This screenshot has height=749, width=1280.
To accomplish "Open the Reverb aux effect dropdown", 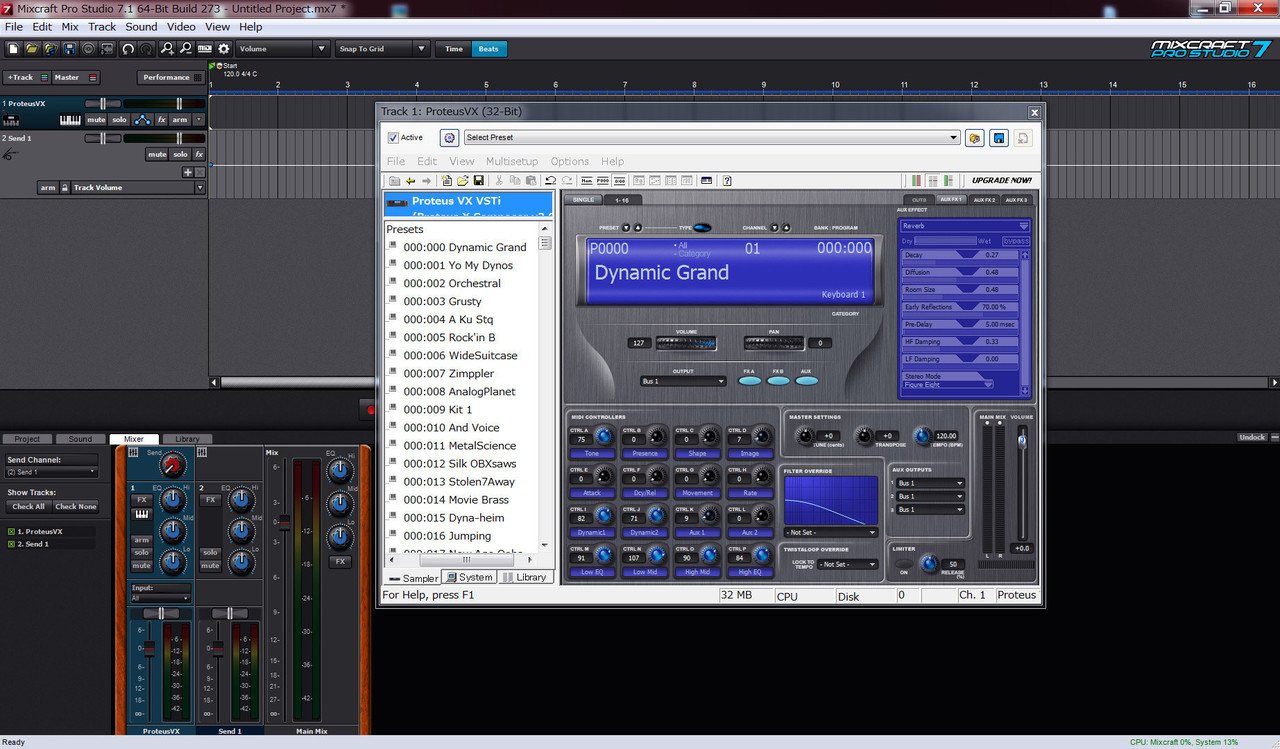I will tap(964, 226).
